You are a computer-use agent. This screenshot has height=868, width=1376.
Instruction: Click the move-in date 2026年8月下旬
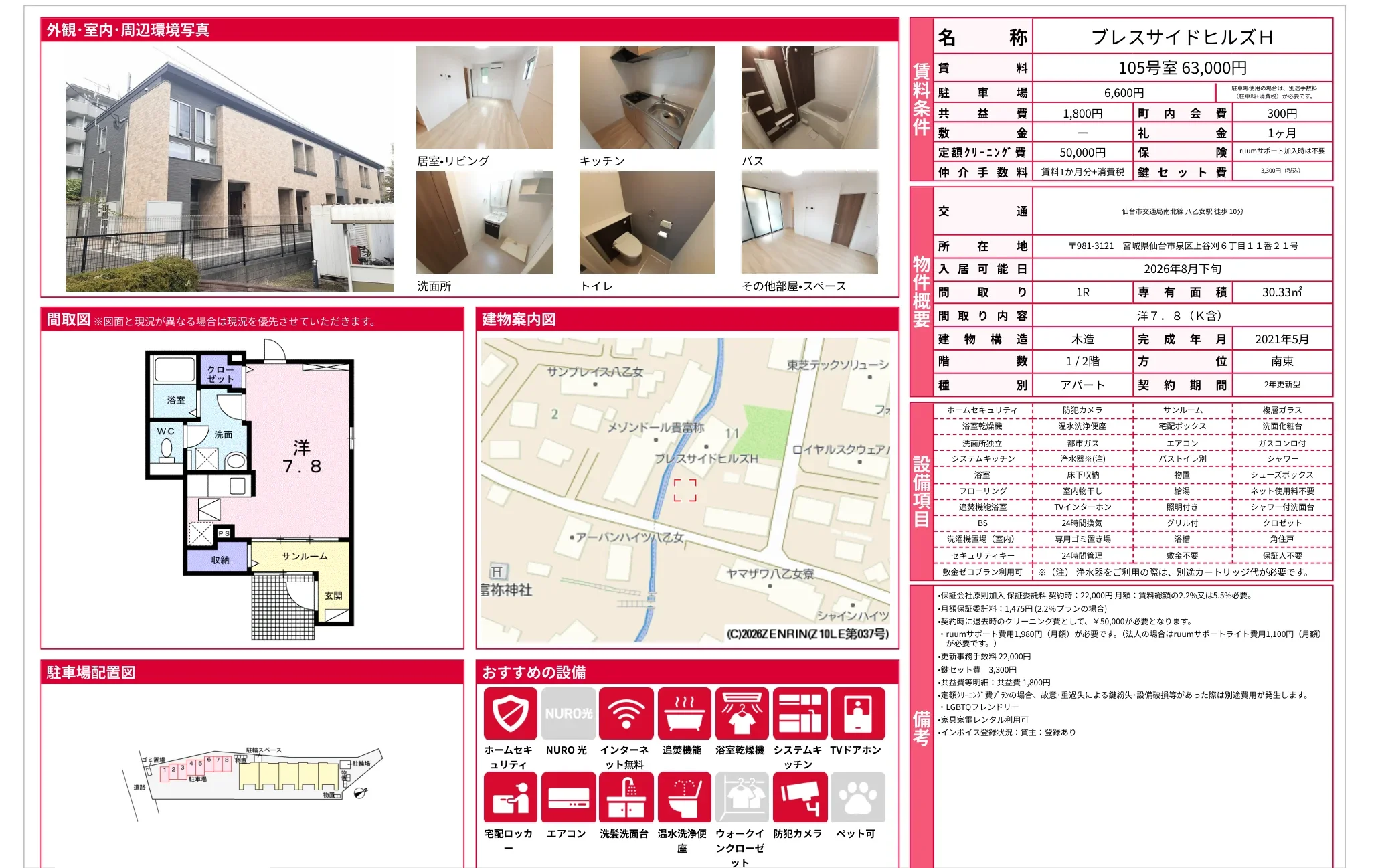[x=1182, y=269]
